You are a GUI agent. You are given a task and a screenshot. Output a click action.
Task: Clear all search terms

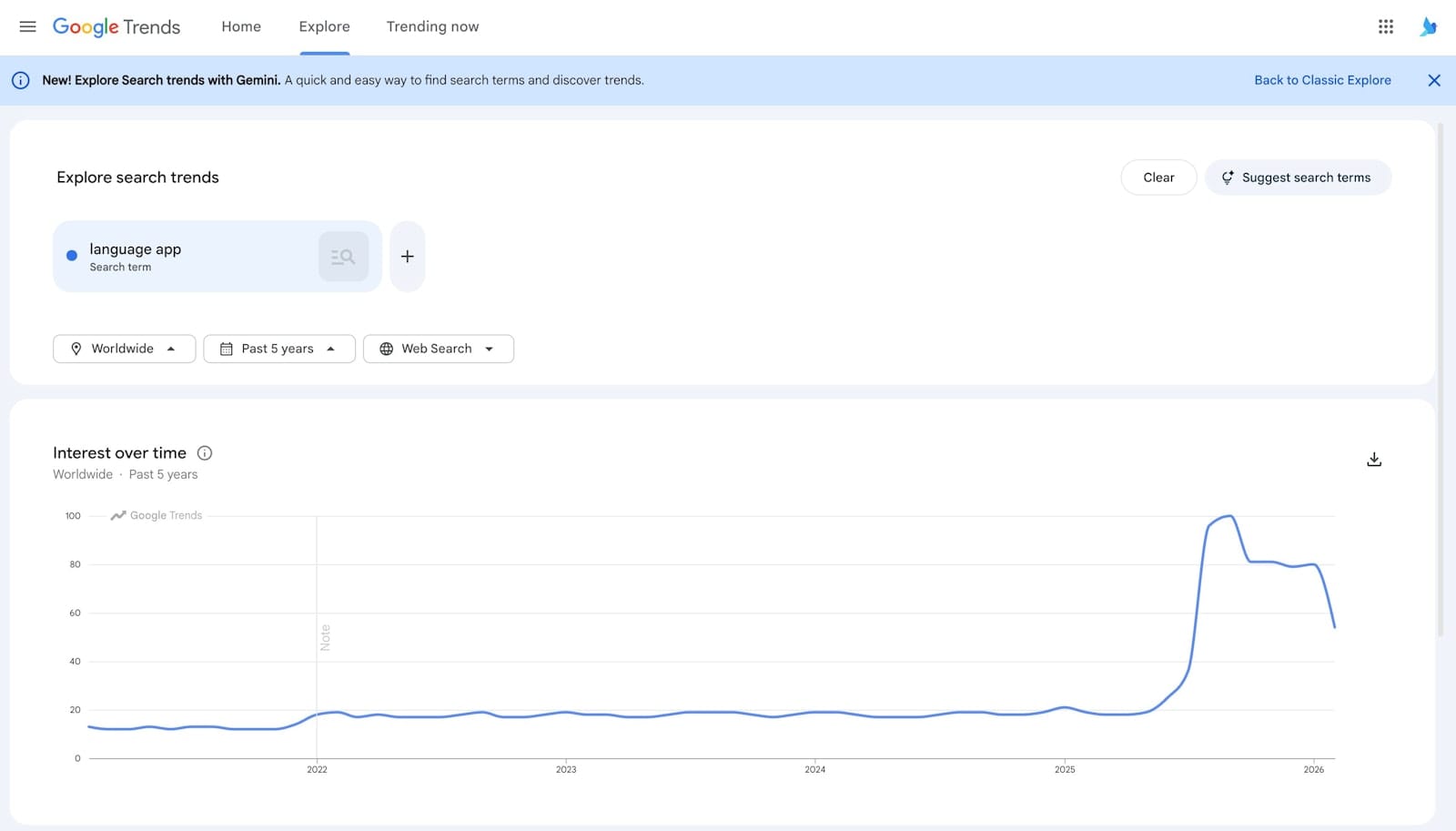click(x=1158, y=177)
